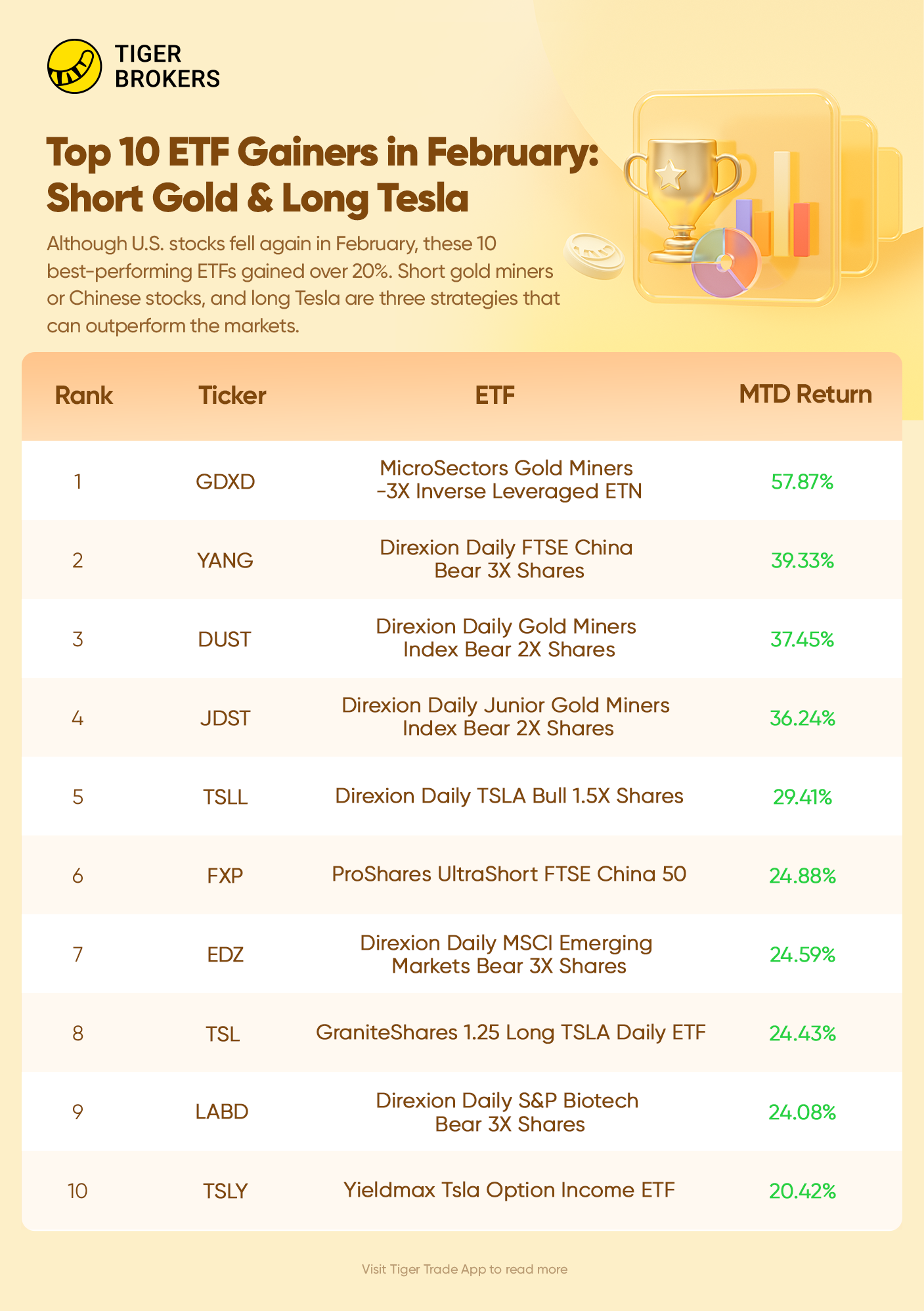This screenshot has width=924, height=1311.
Task: Select the GDXD ticker
Action: (225, 481)
